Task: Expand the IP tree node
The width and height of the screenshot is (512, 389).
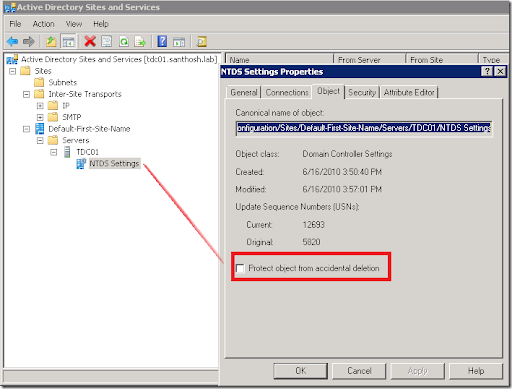Action: tap(40, 106)
